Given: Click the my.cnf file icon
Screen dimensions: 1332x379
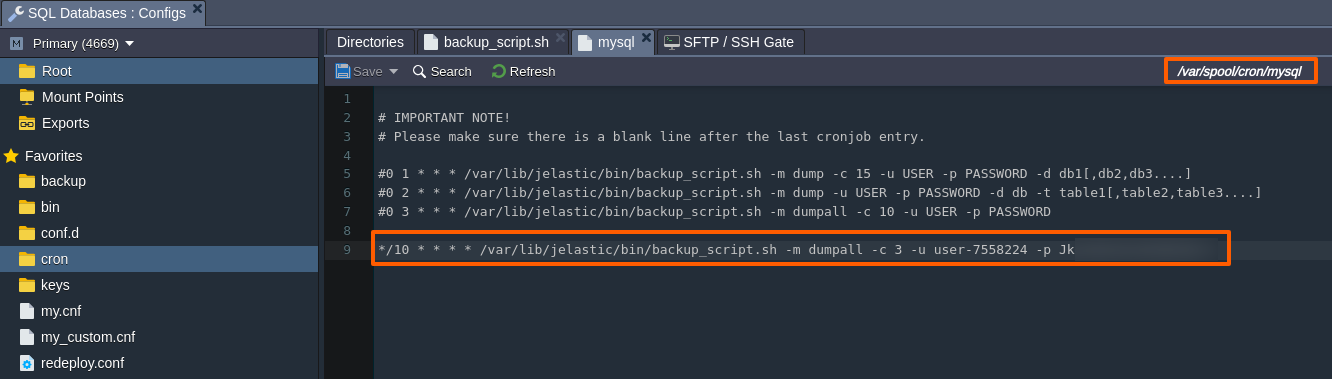Looking at the screenshot, I should tap(27, 311).
